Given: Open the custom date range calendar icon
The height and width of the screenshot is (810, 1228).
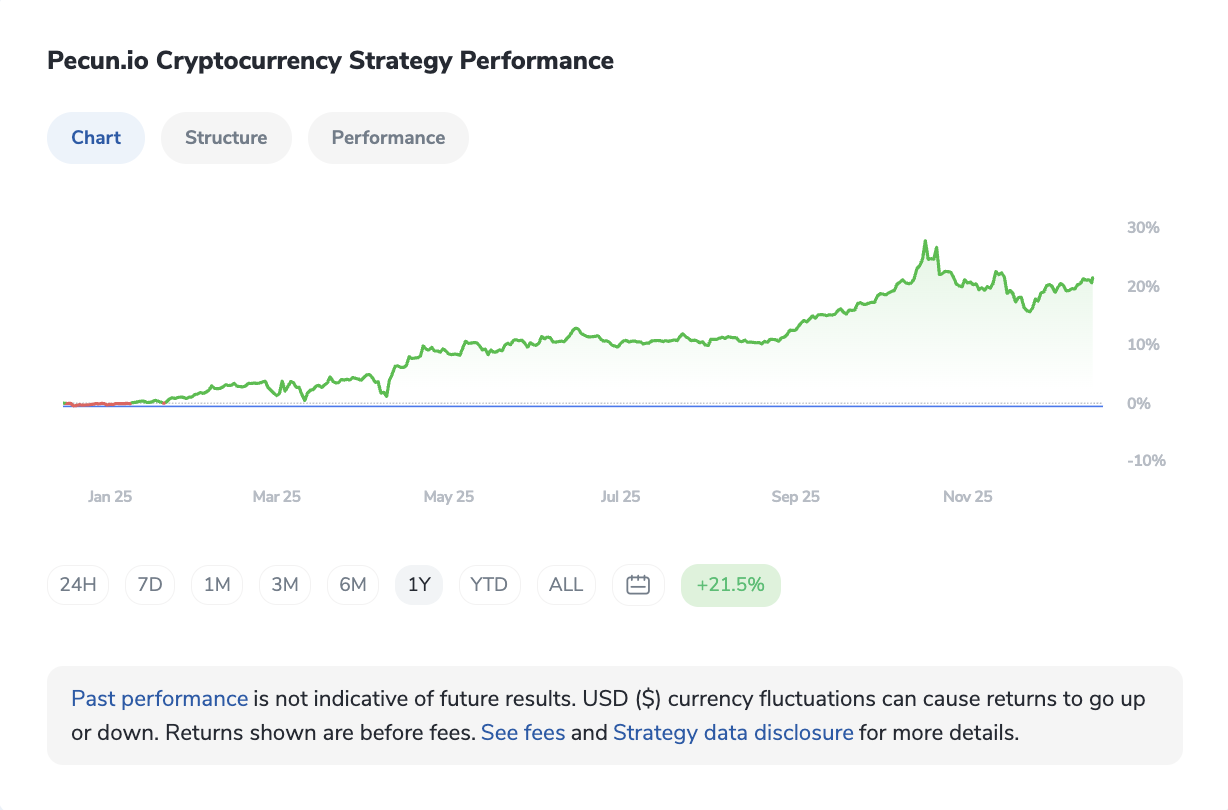Looking at the screenshot, I should coord(638,585).
